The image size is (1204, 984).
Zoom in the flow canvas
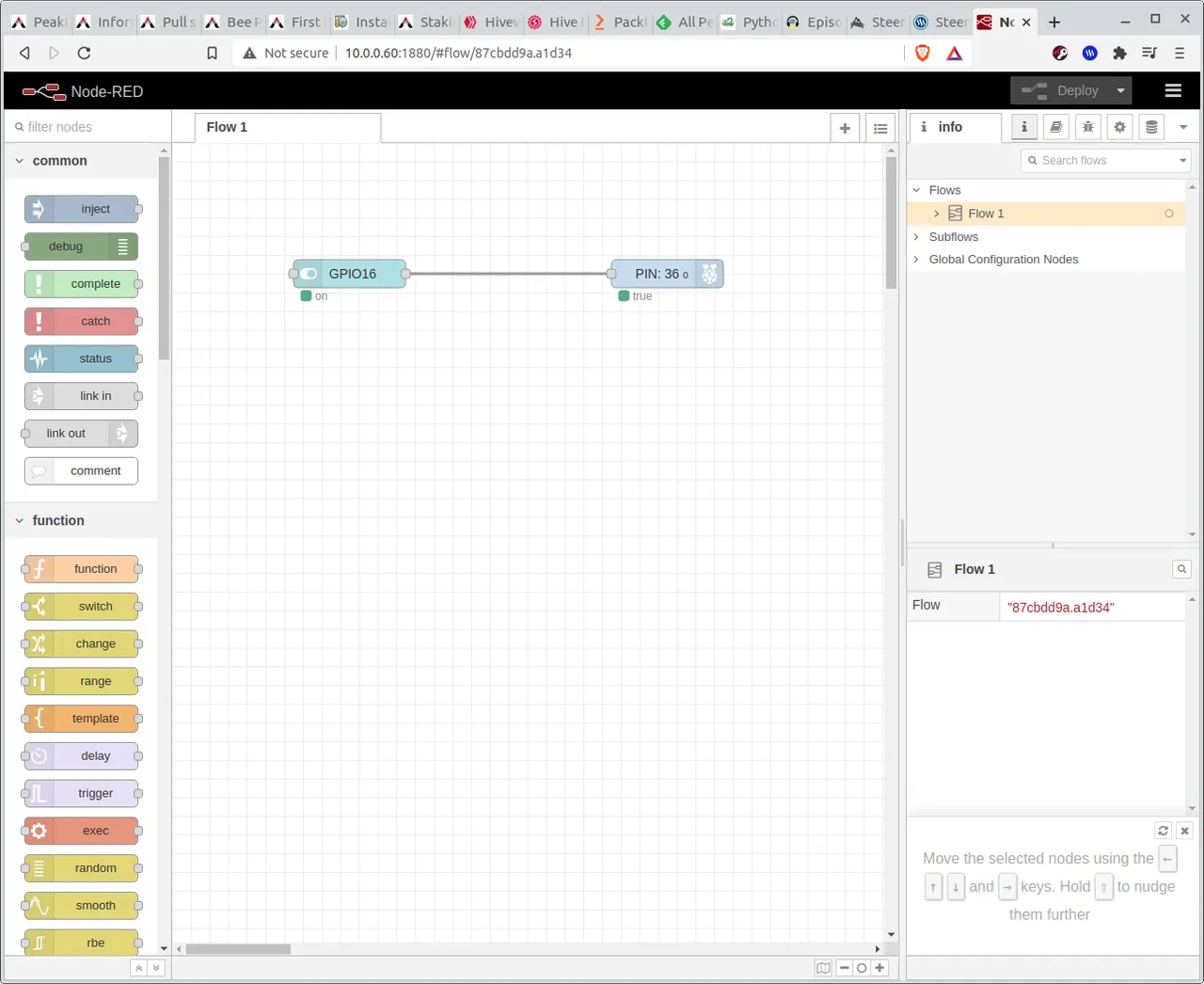[879, 968]
